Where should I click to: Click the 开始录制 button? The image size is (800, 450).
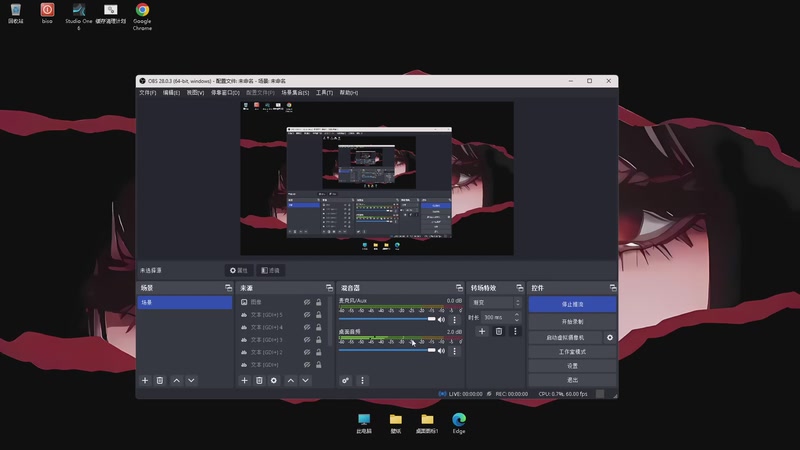[x=572, y=322]
